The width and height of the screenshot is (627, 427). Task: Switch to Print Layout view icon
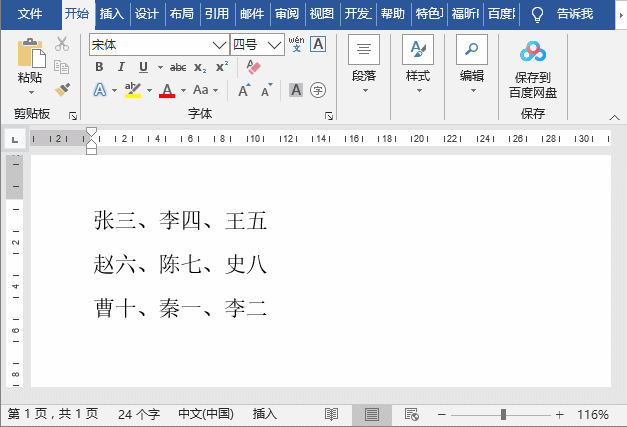tap(371, 415)
